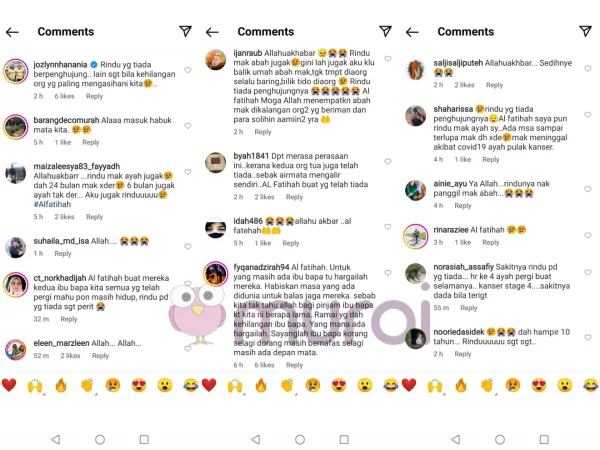This screenshot has width=600, height=450.
Task: Open the share paper-plane icon in the middle panel
Action: (x=385, y=31)
